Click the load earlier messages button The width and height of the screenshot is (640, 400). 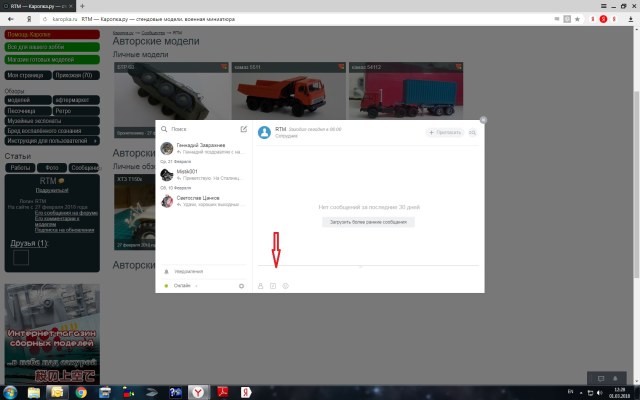[x=368, y=221]
